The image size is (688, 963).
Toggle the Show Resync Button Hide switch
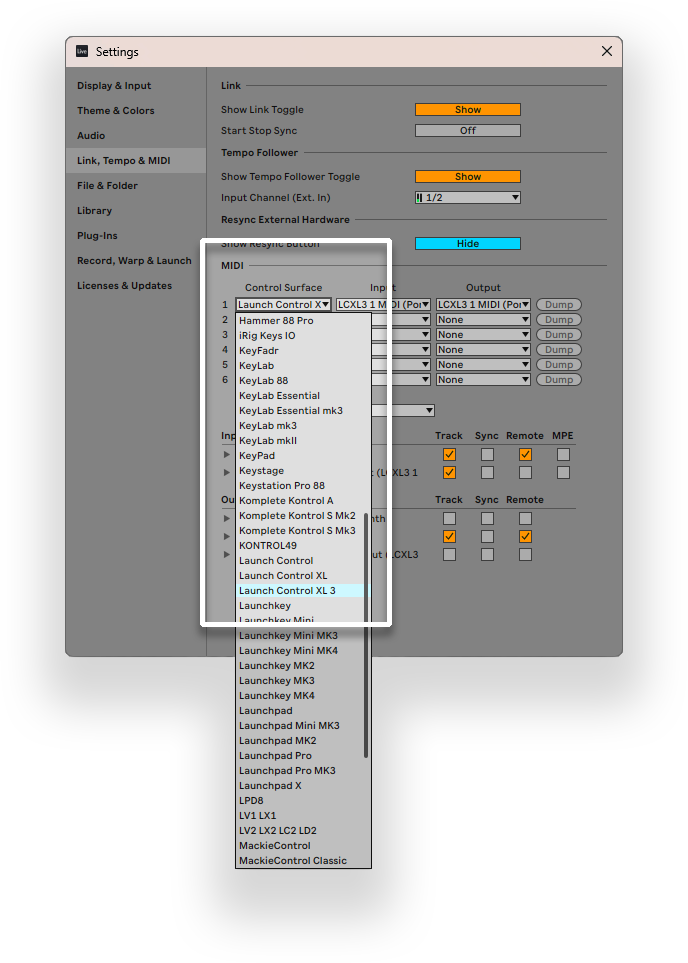[467, 243]
